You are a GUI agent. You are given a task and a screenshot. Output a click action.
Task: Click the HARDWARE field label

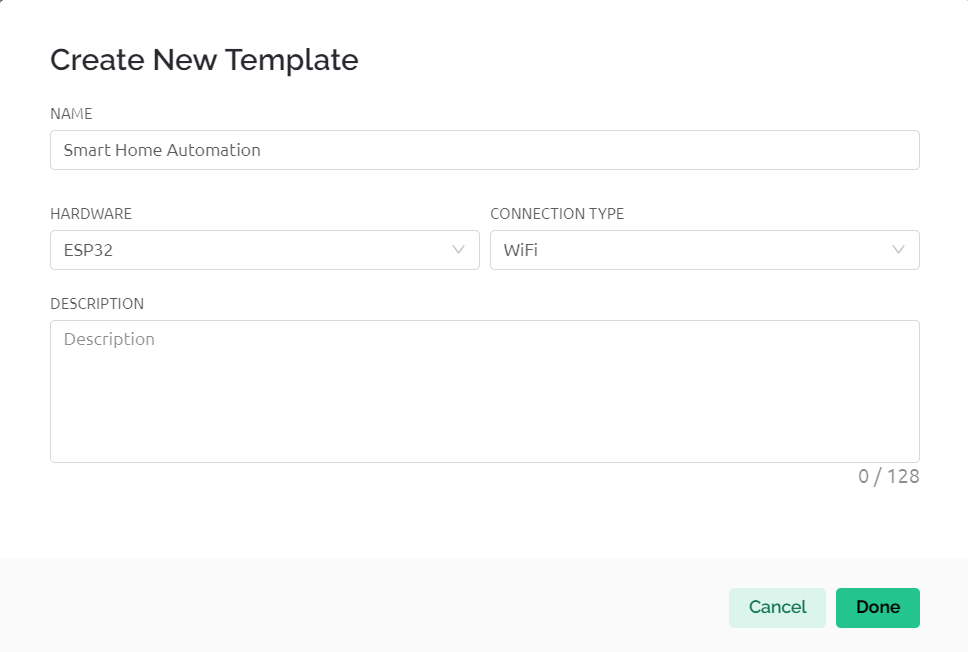[x=91, y=214]
